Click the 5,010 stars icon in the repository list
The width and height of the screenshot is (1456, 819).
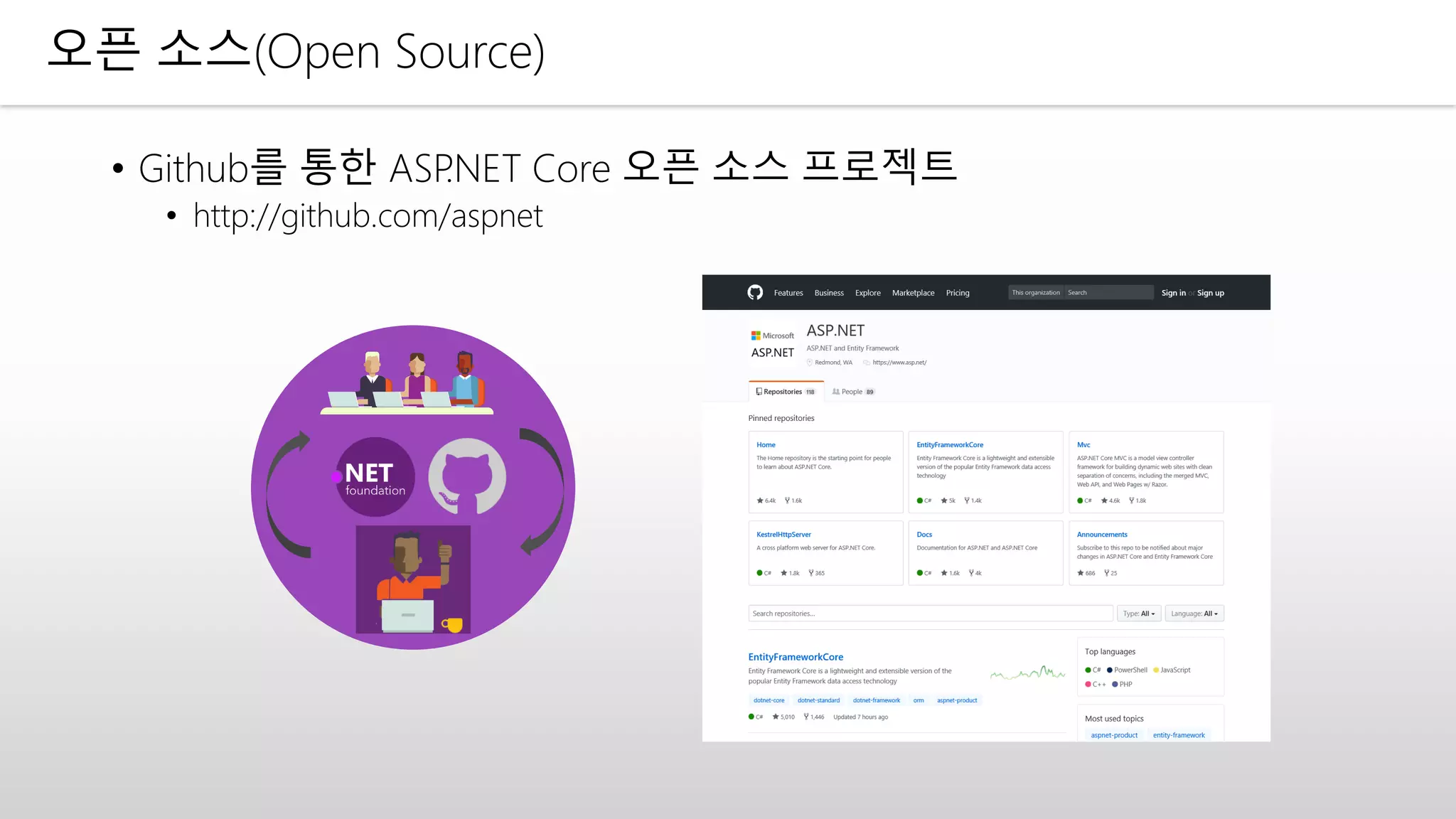click(776, 717)
